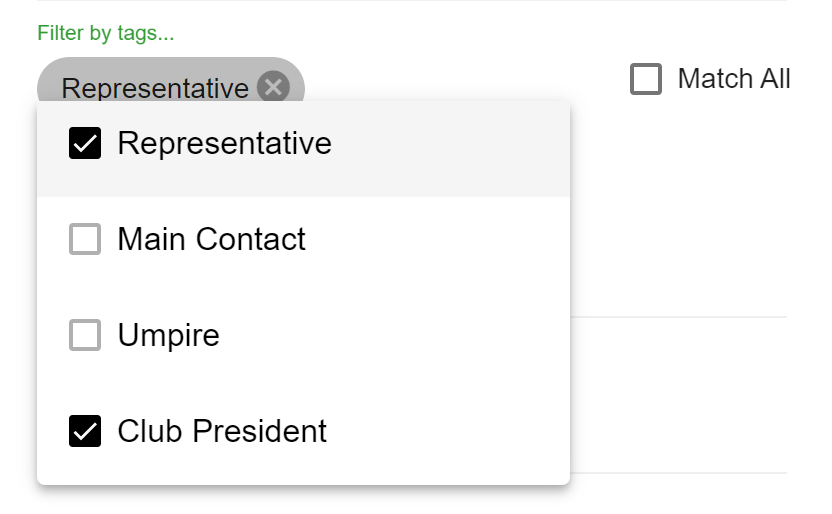Click the Club President option label
Screen dimensions: 832x514
tap(222, 431)
